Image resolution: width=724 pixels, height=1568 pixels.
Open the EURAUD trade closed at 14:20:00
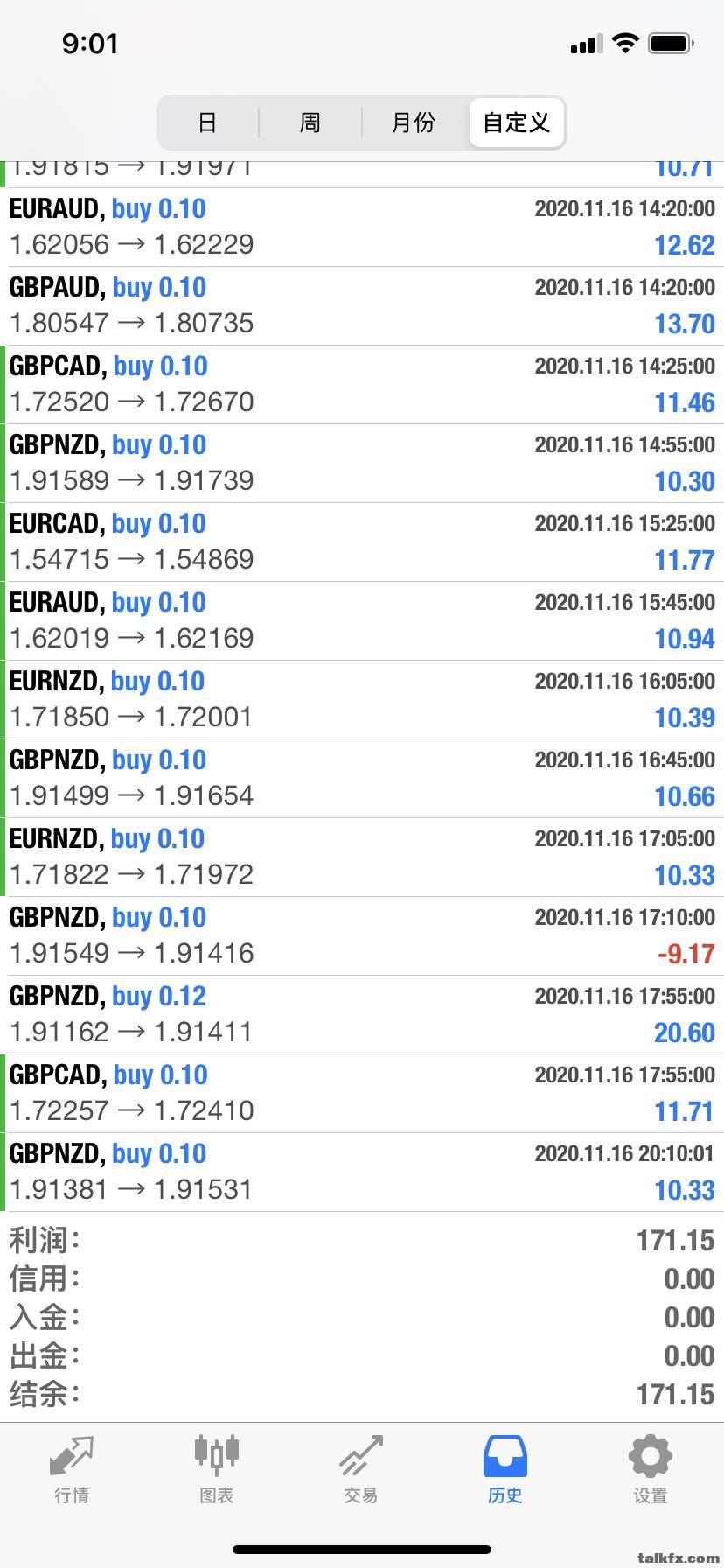tap(362, 227)
